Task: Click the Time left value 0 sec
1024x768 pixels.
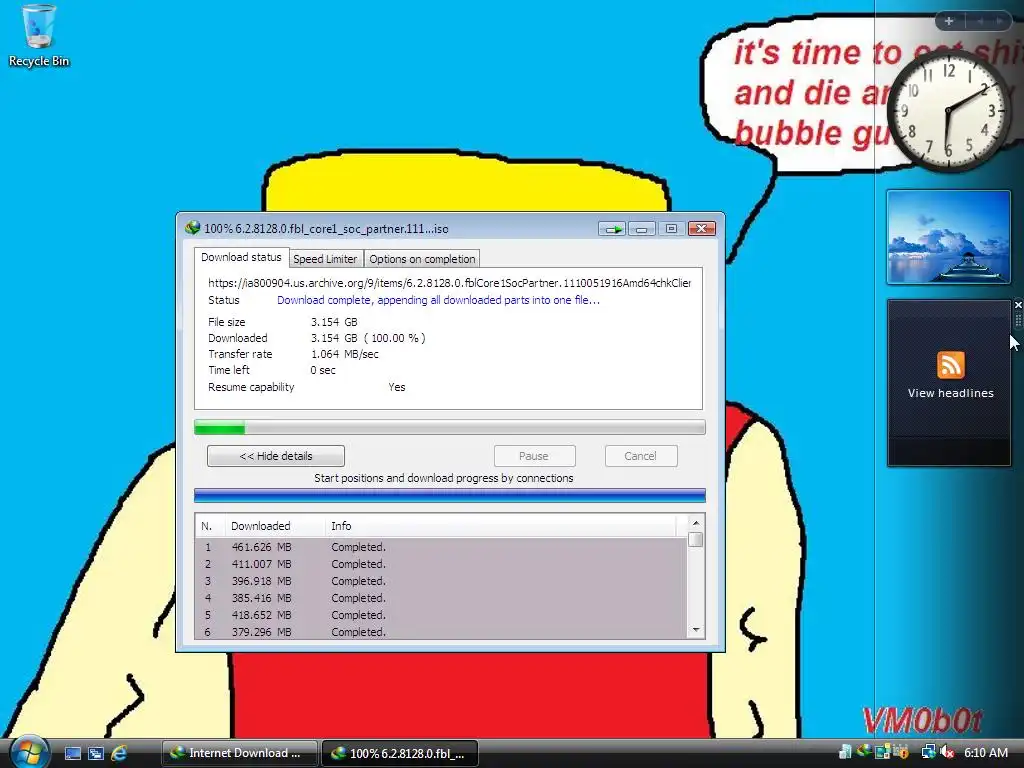Action: pos(323,370)
